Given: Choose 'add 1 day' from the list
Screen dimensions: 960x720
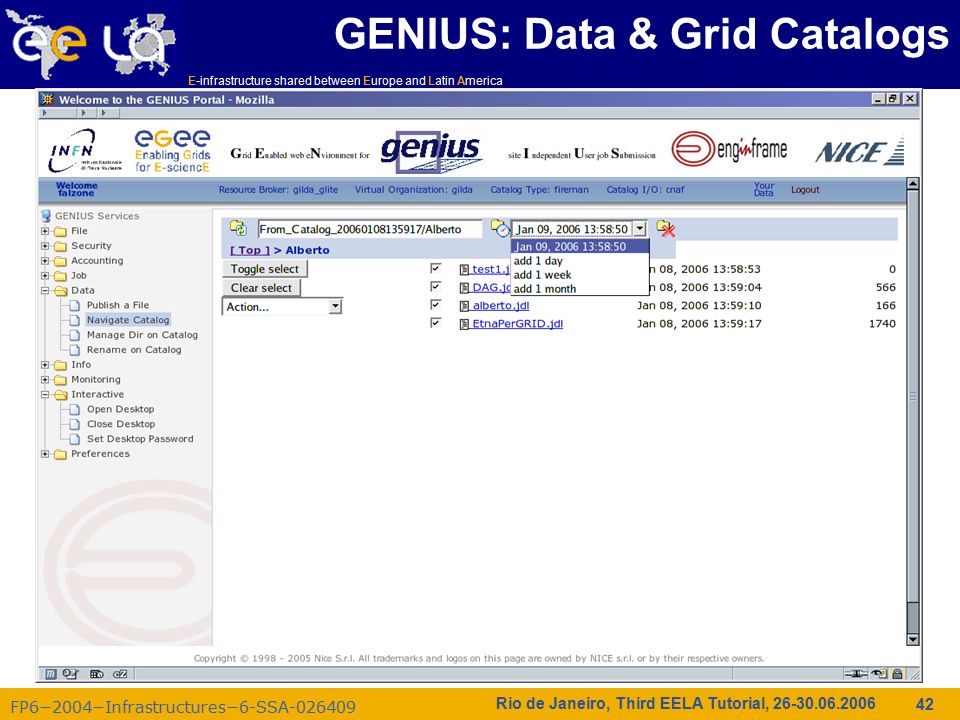Looking at the screenshot, I should tap(580, 261).
